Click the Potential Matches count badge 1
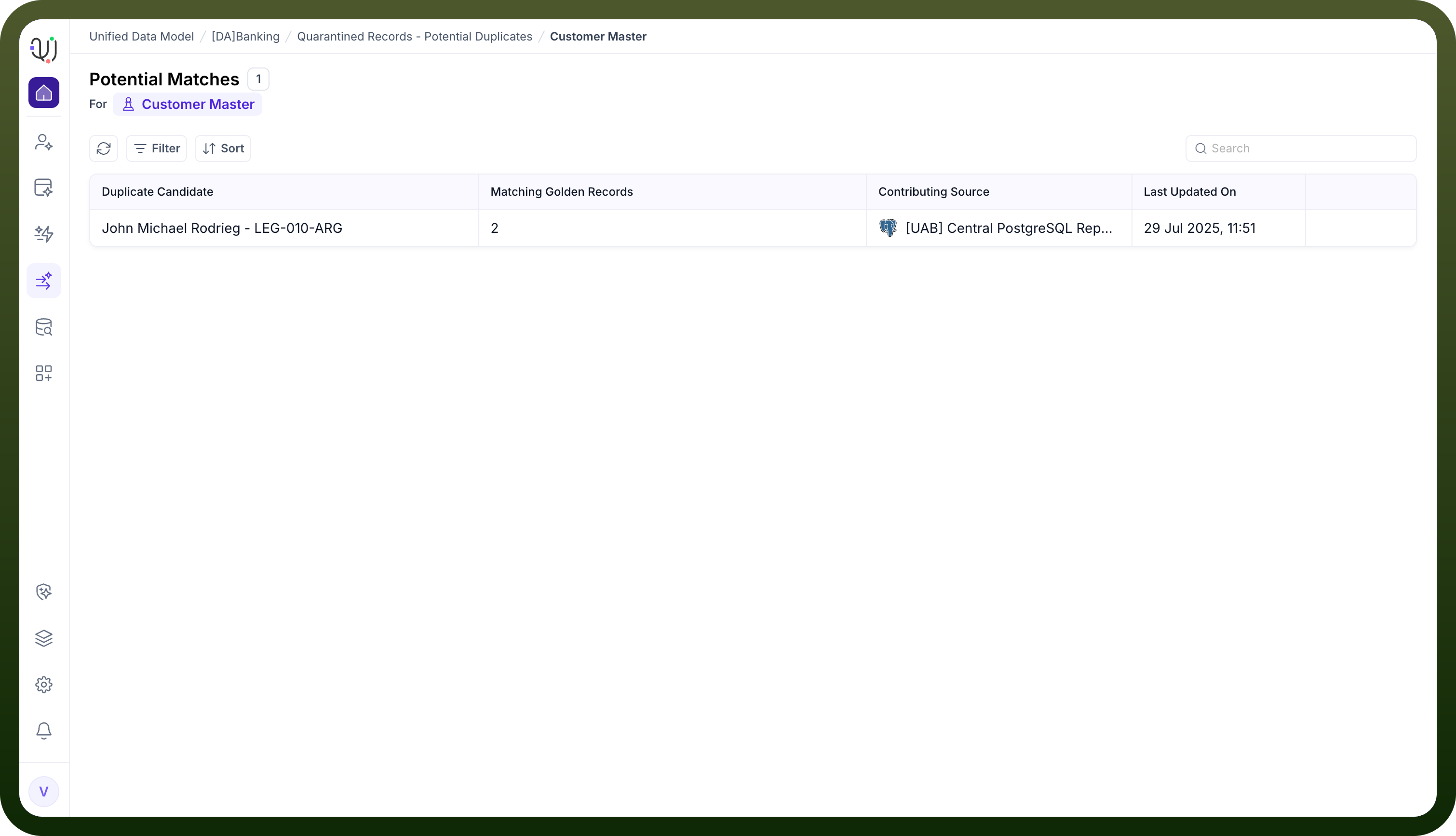Image resolution: width=1456 pixels, height=836 pixels. click(258, 79)
